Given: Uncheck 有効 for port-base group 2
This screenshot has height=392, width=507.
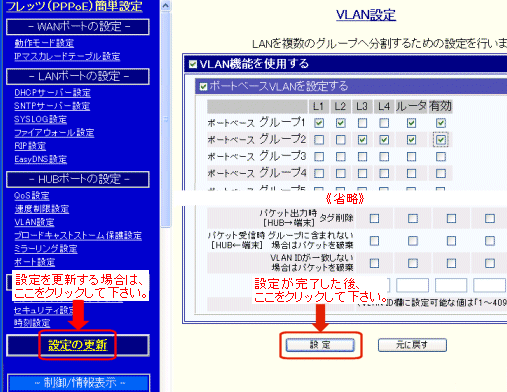Looking at the screenshot, I should click(441, 140).
